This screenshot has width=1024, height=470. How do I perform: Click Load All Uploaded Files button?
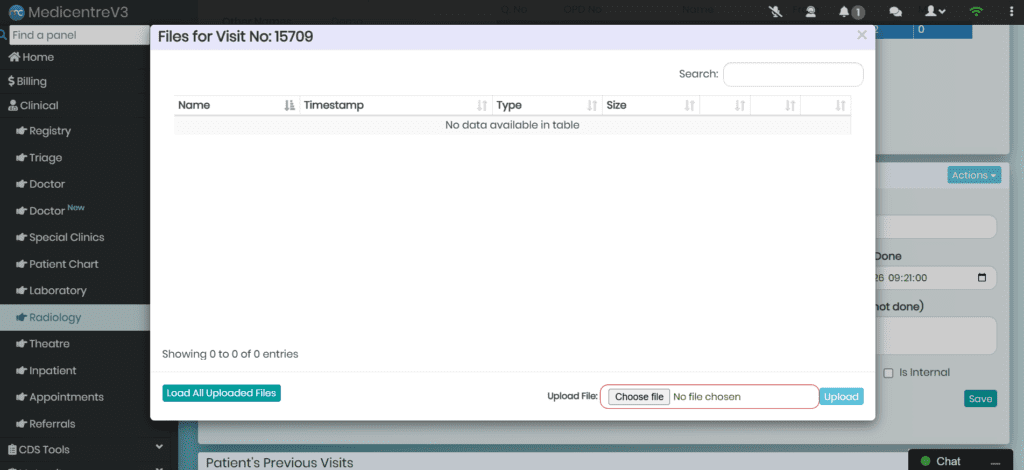point(221,393)
